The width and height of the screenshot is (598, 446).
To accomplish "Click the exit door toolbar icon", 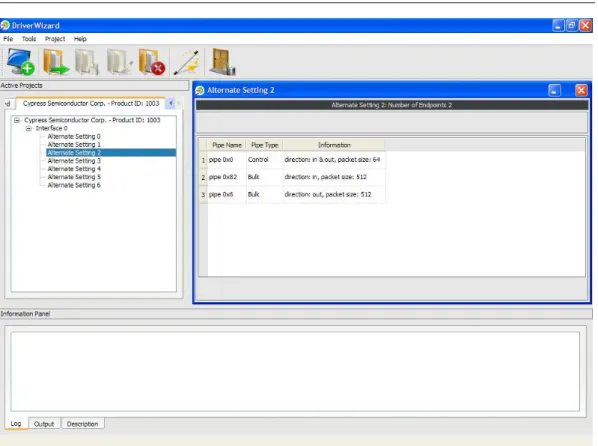I will (222, 61).
